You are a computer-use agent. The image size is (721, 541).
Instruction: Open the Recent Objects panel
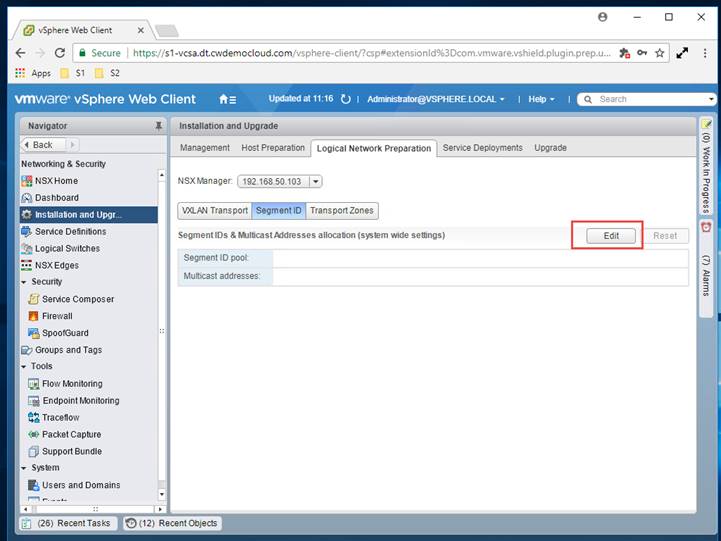tap(172, 524)
